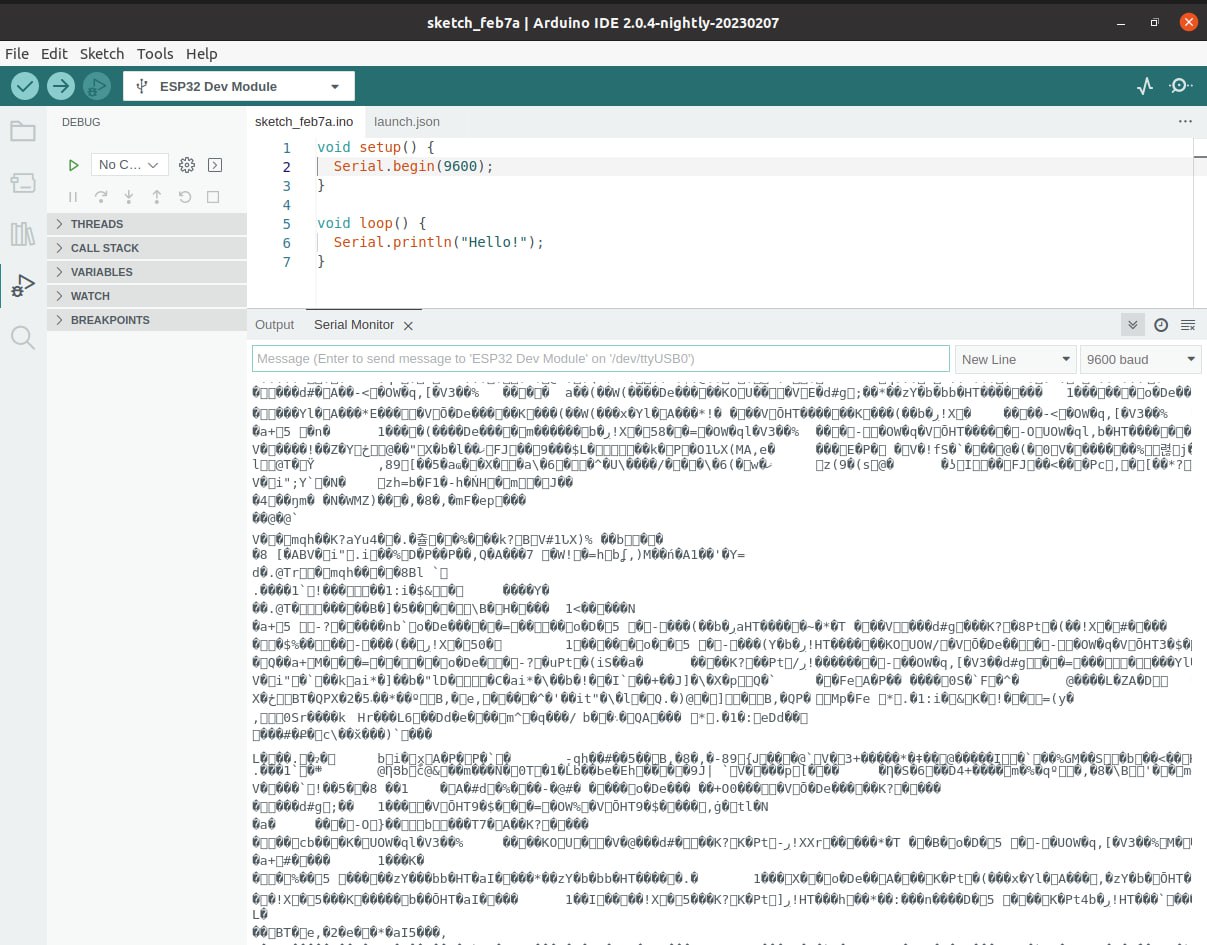The image size is (1207, 945).
Task: Toggle timestamp in Serial Monitor
Action: 1161,325
